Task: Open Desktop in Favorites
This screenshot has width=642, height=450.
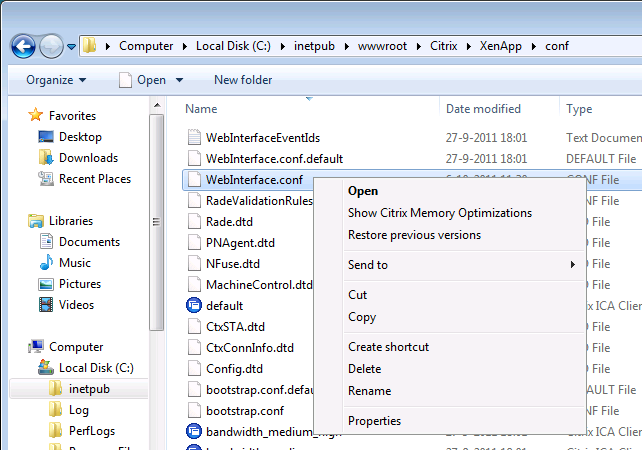Action: pos(80,137)
